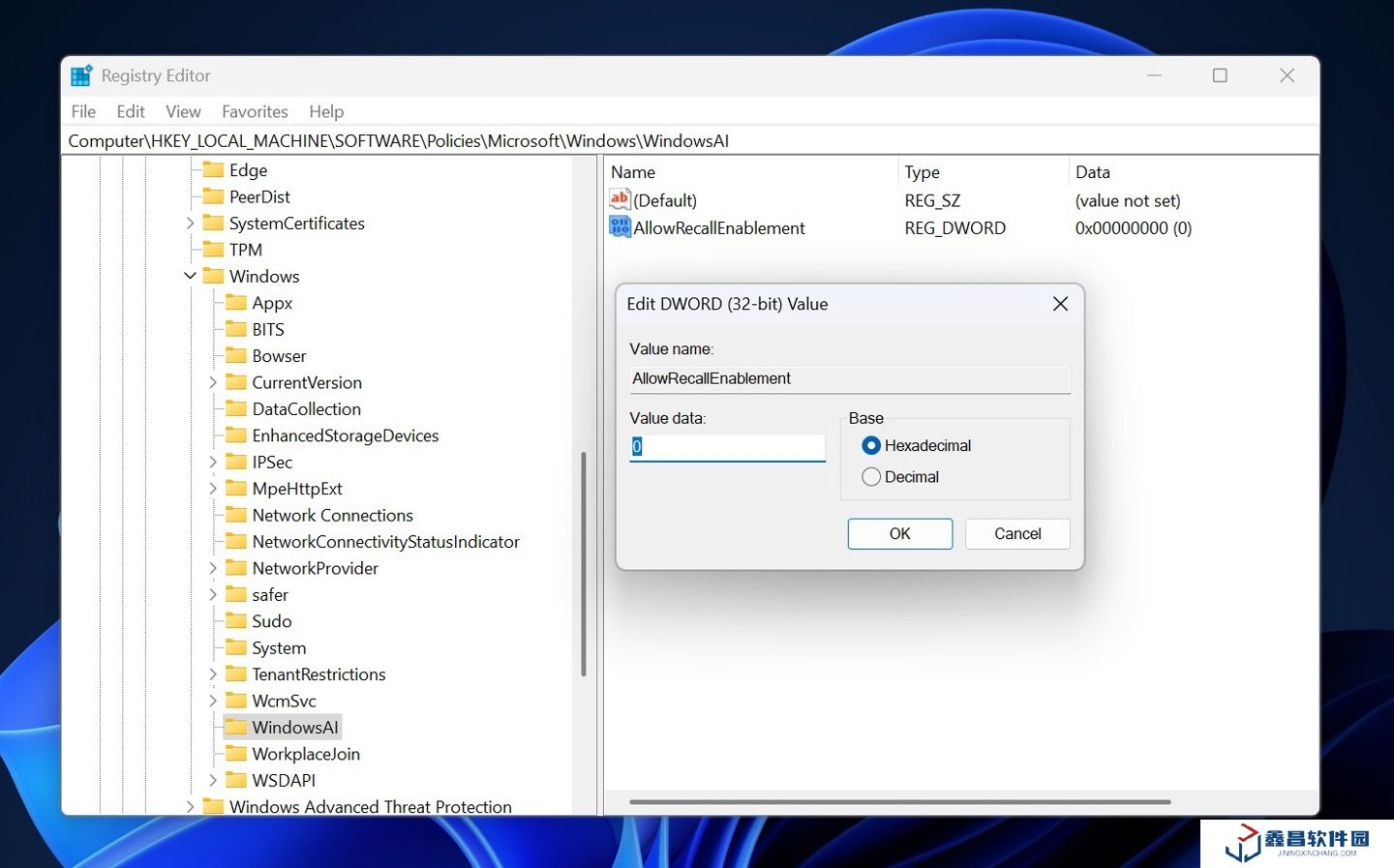Click the Sudo key folder icon

tap(236, 621)
